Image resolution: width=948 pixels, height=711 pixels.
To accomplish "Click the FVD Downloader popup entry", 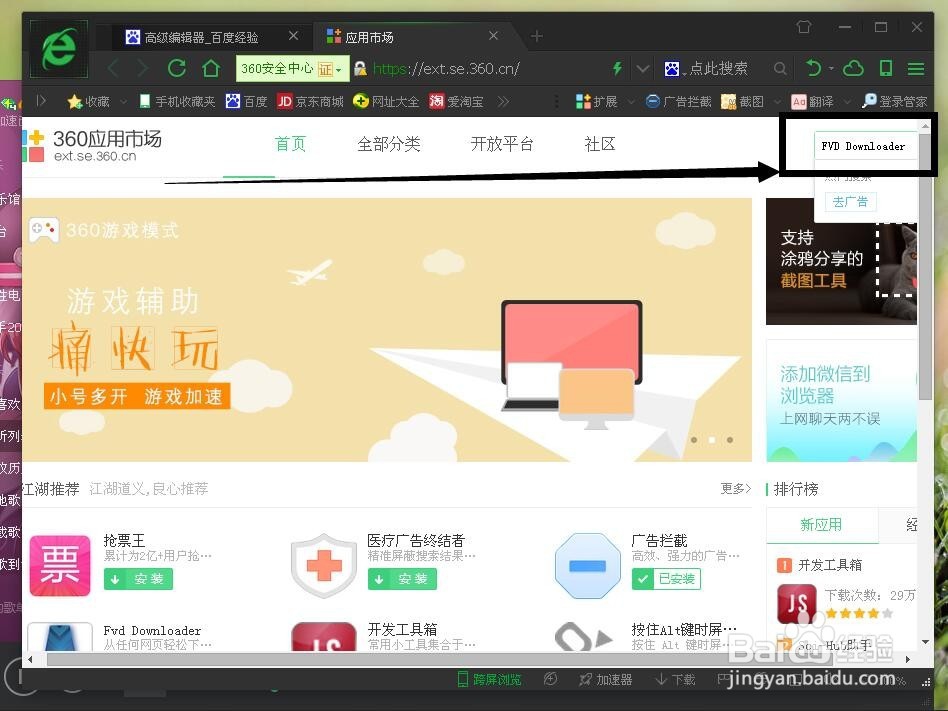I will (x=863, y=146).
